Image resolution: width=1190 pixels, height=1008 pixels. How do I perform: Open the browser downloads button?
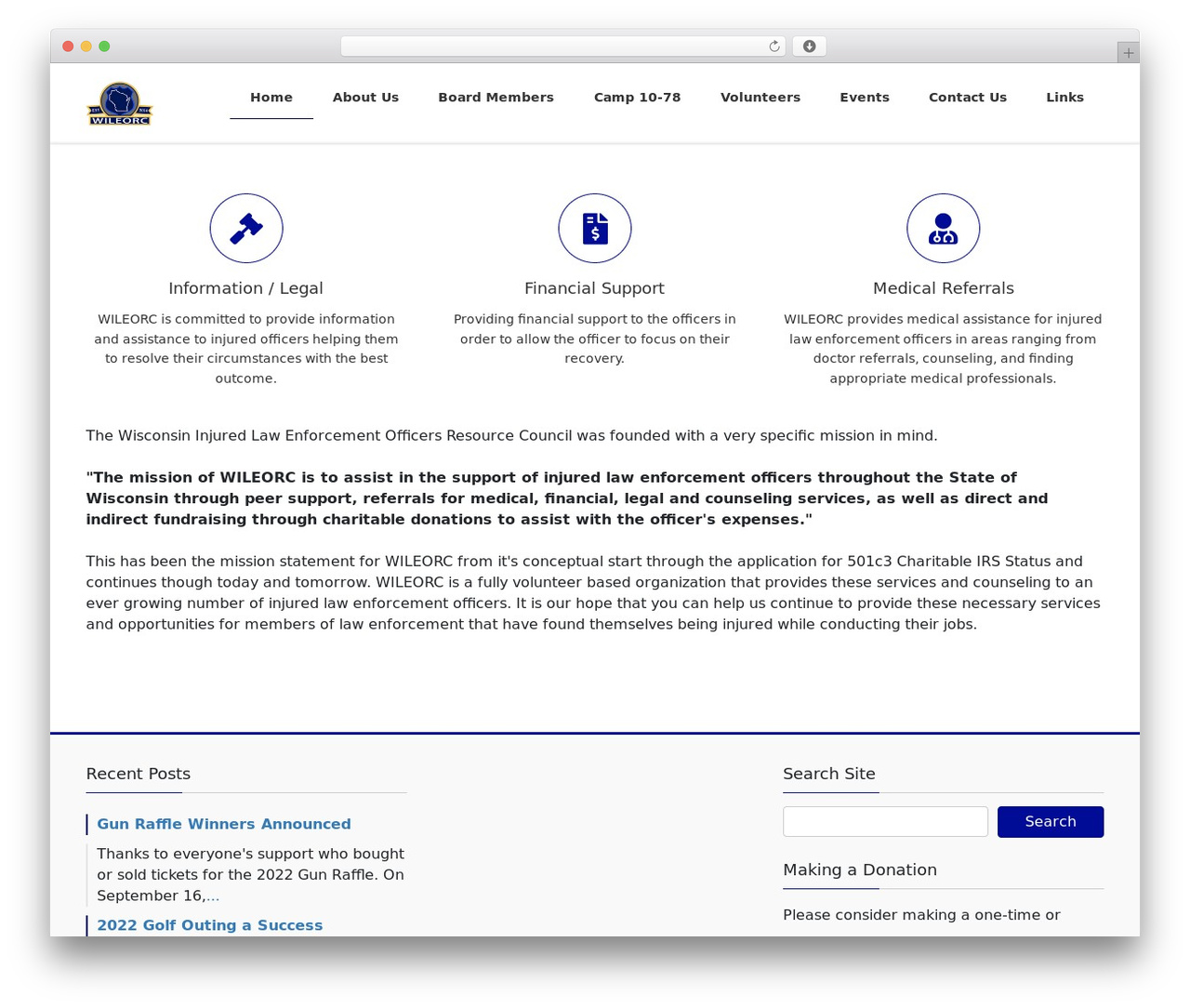click(809, 46)
